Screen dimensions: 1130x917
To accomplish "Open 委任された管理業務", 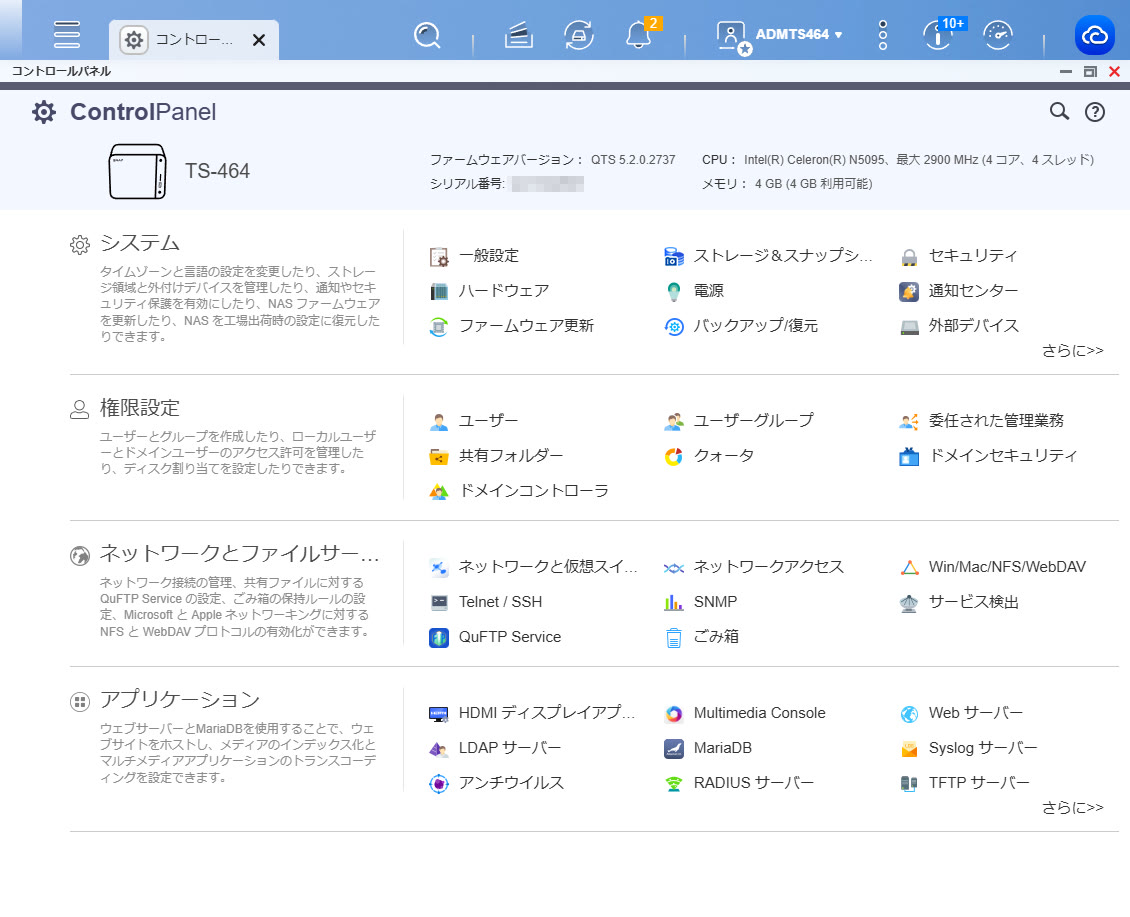I will click(x=982, y=421).
